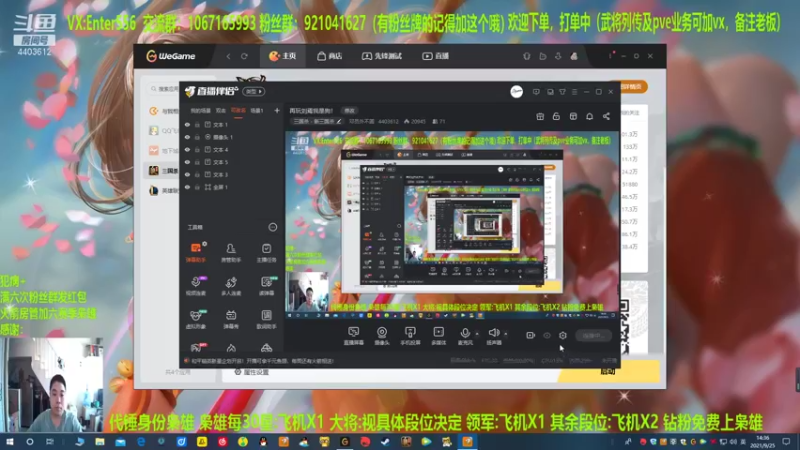Image resolution: width=800 pixels, height=450 pixels.
Task: Click the gift box icon above preview
Action: [x=540, y=117]
